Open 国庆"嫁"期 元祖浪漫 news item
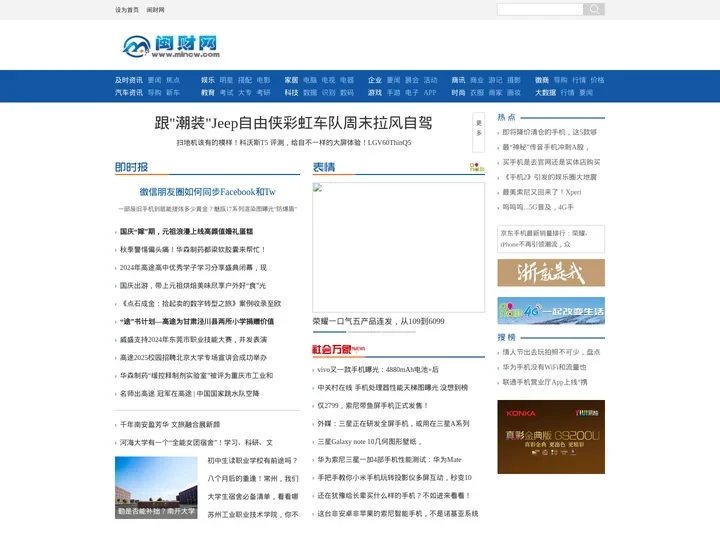The image size is (720, 540). tap(186, 231)
